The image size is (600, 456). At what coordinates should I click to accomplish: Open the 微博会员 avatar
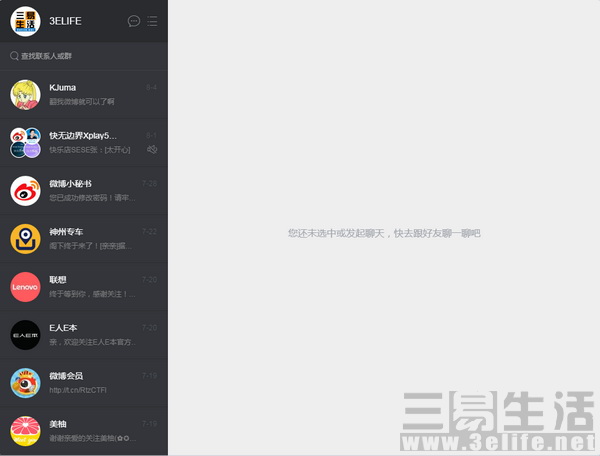(25, 383)
